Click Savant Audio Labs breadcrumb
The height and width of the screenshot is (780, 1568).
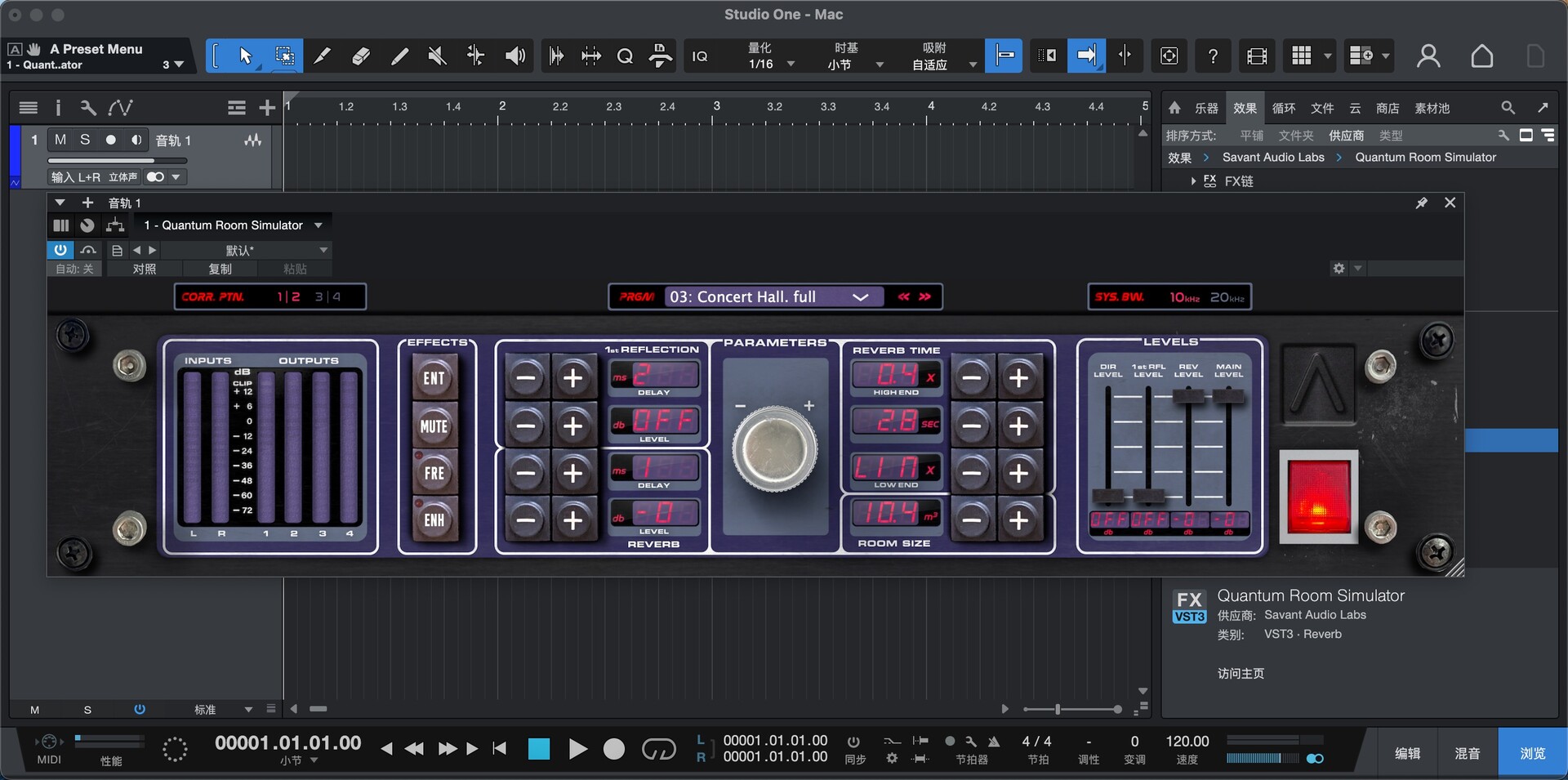click(x=1273, y=157)
